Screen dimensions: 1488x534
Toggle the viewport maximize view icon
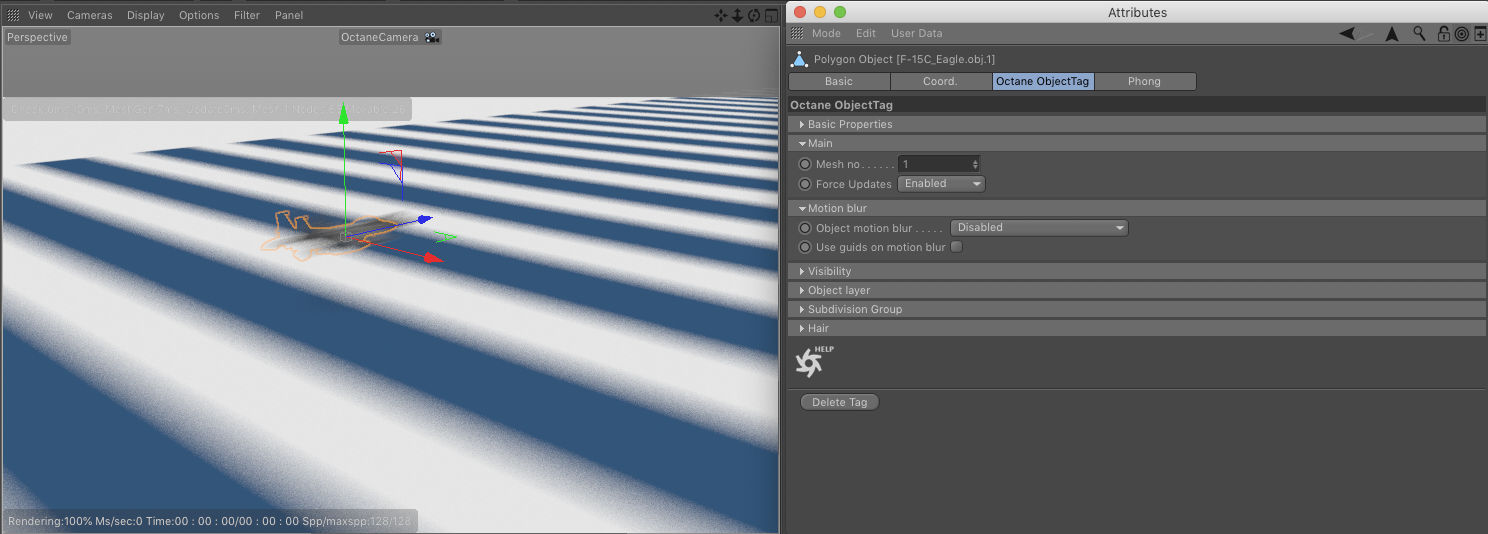[x=771, y=15]
